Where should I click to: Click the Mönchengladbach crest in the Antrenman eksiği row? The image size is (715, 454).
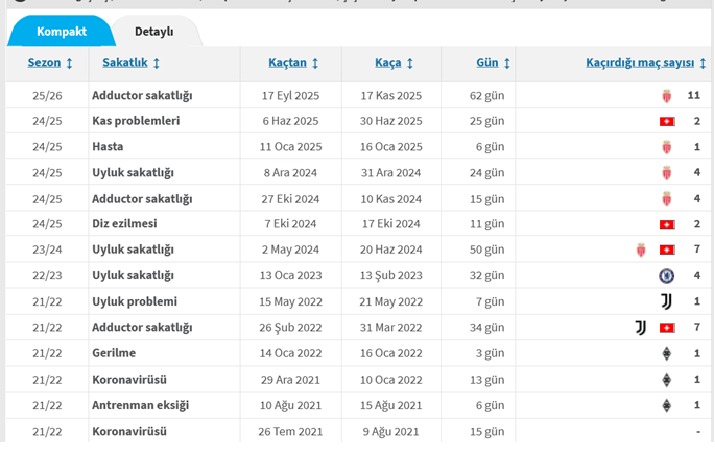[x=667, y=405]
